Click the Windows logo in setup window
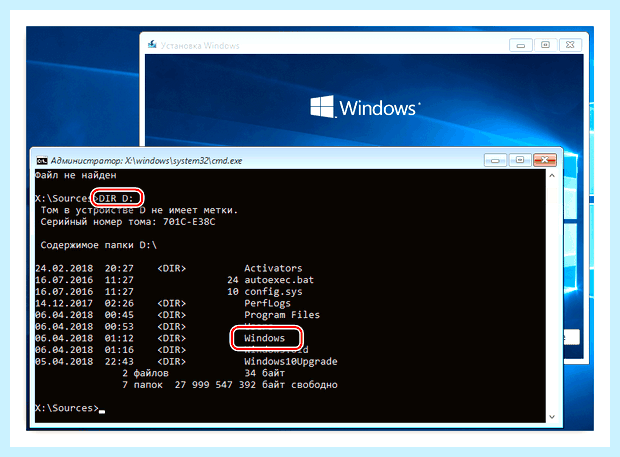The image size is (620, 457). [365, 107]
